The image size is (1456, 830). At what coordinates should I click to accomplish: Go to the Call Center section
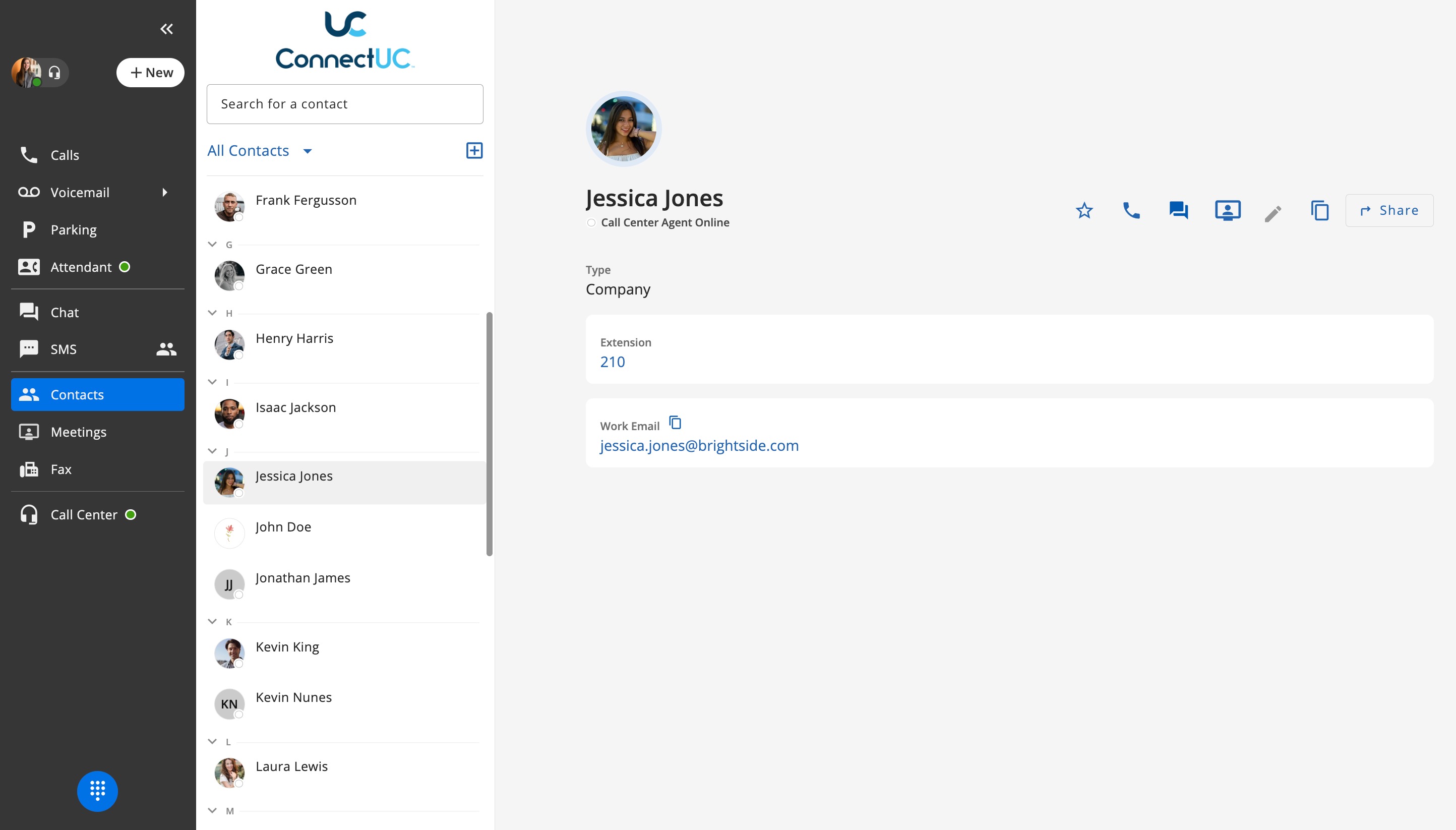[x=84, y=515]
